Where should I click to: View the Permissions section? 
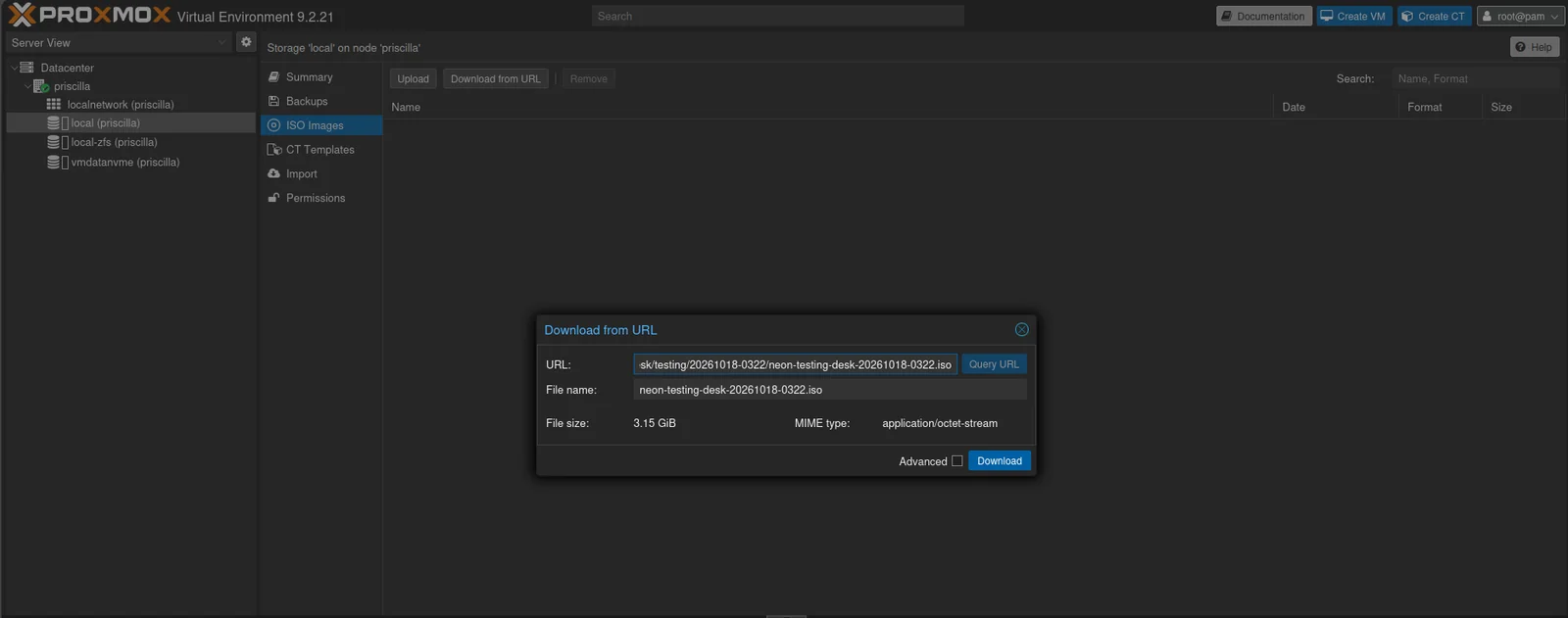click(x=321, y=198)
